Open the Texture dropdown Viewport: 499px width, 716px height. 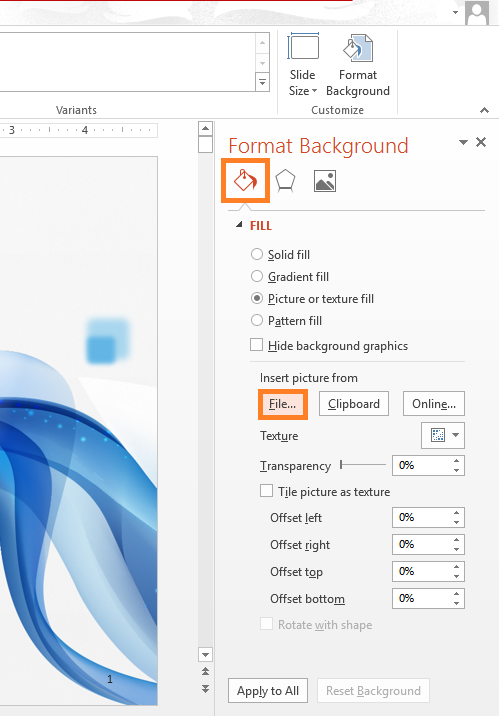(443, 435)
